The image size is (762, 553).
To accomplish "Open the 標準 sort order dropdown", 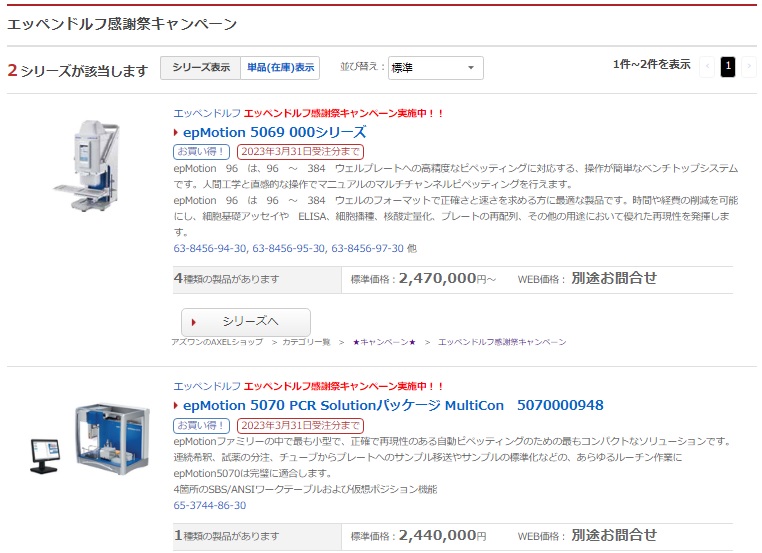I will (435, 68).
